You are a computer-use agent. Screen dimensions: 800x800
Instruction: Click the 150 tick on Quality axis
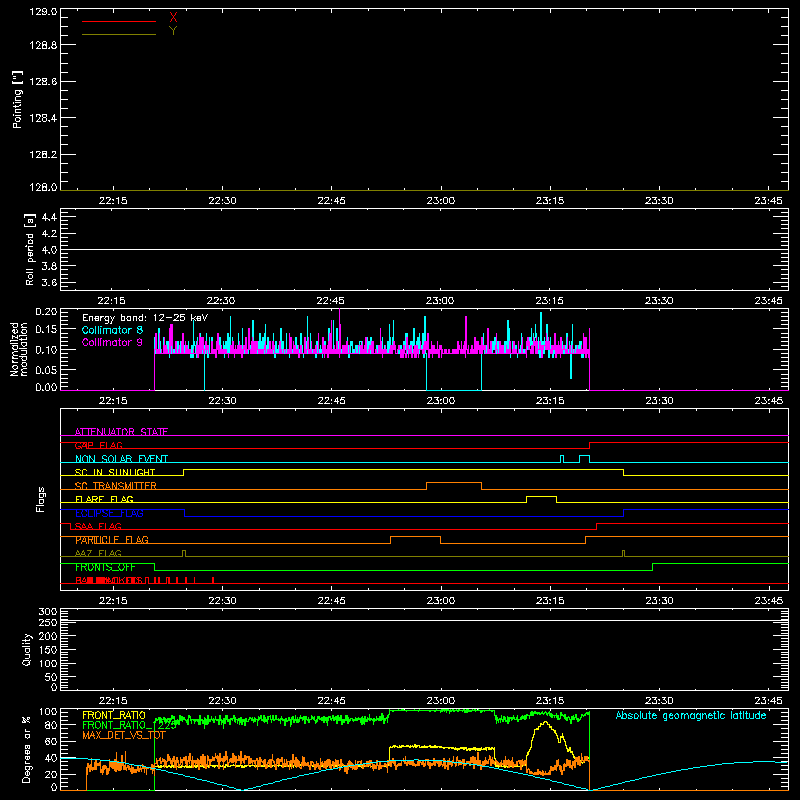(48, 650)
